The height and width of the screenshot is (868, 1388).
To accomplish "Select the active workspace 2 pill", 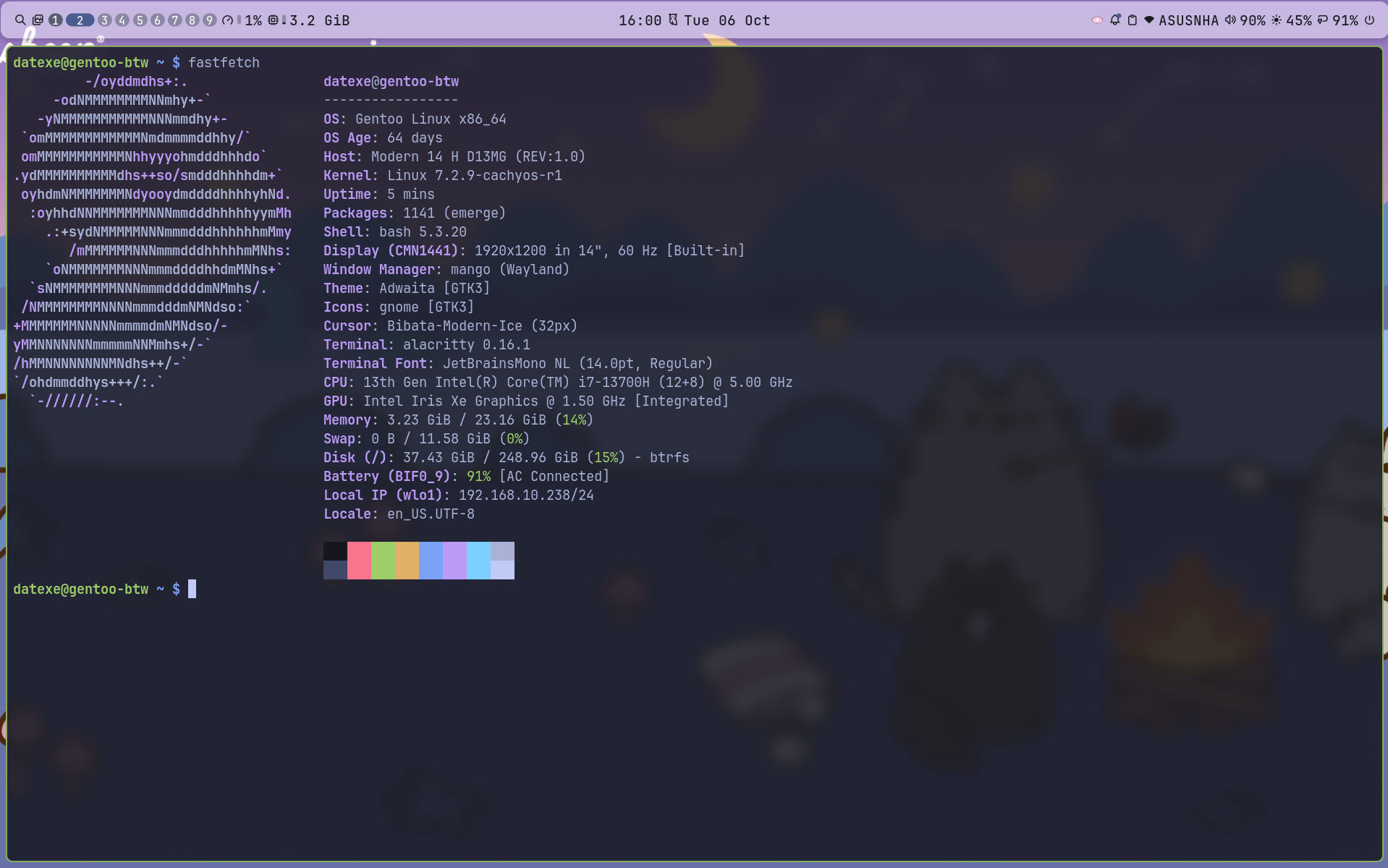I will pyautogui.click(x=80, y=20).
